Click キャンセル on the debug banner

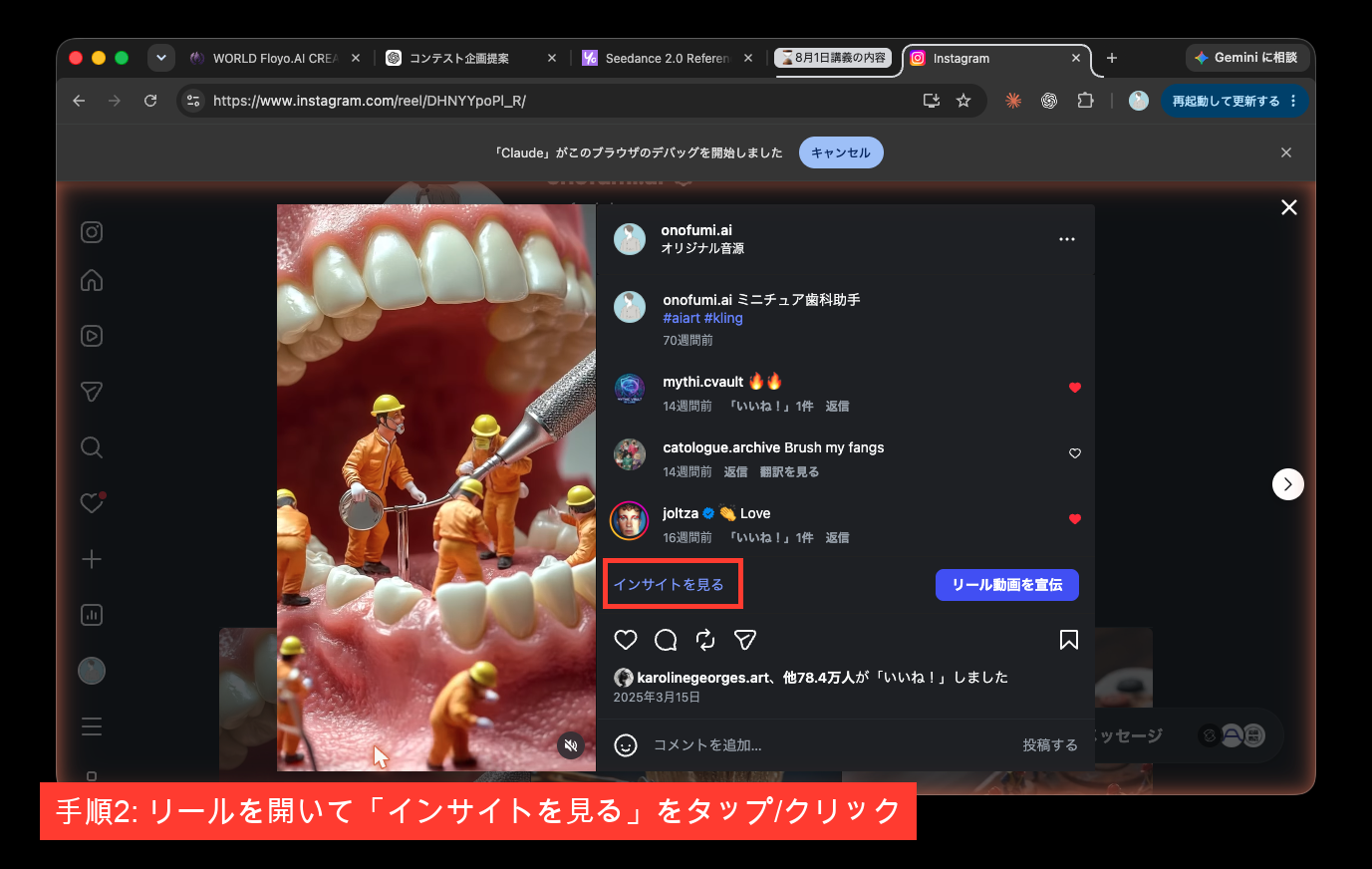[841, 152]
